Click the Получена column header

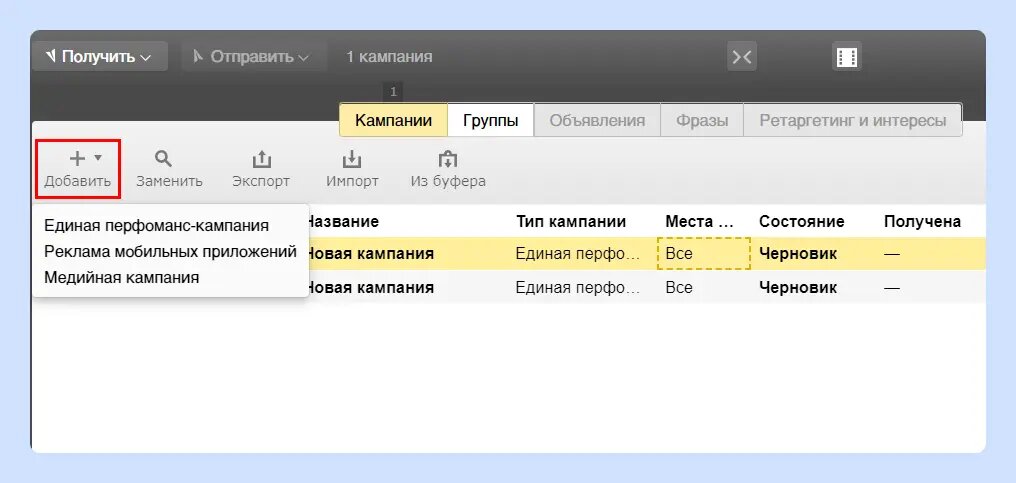tap(922, 222)
